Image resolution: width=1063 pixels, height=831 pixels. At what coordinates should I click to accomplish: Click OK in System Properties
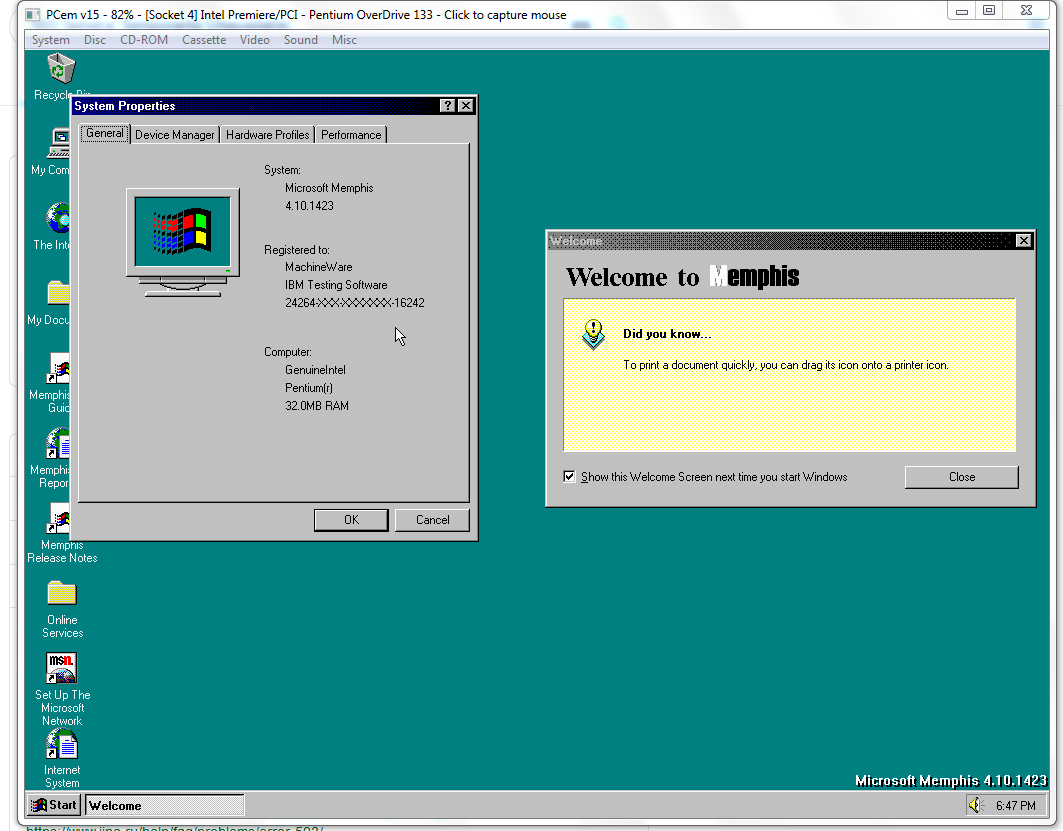[351, 520]
